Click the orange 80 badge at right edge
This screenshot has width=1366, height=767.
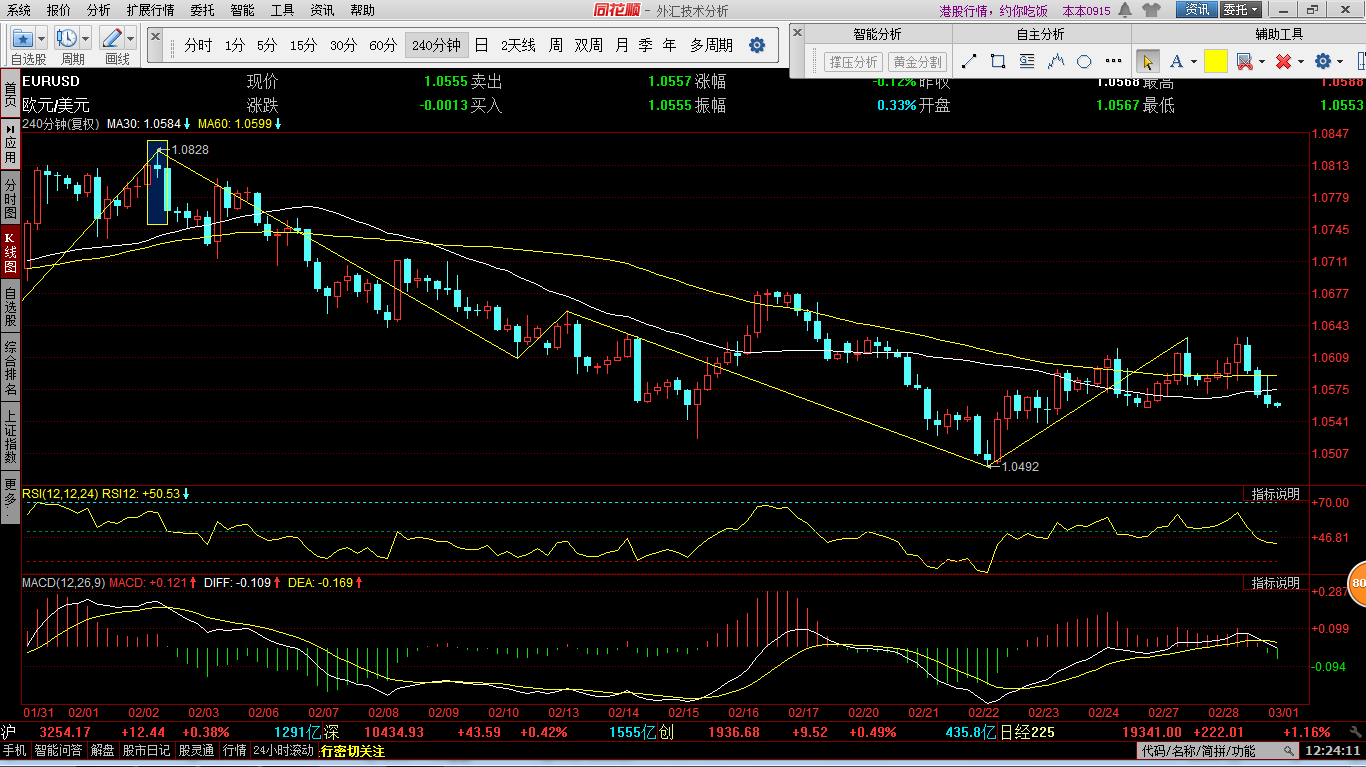coord(1358,583)
